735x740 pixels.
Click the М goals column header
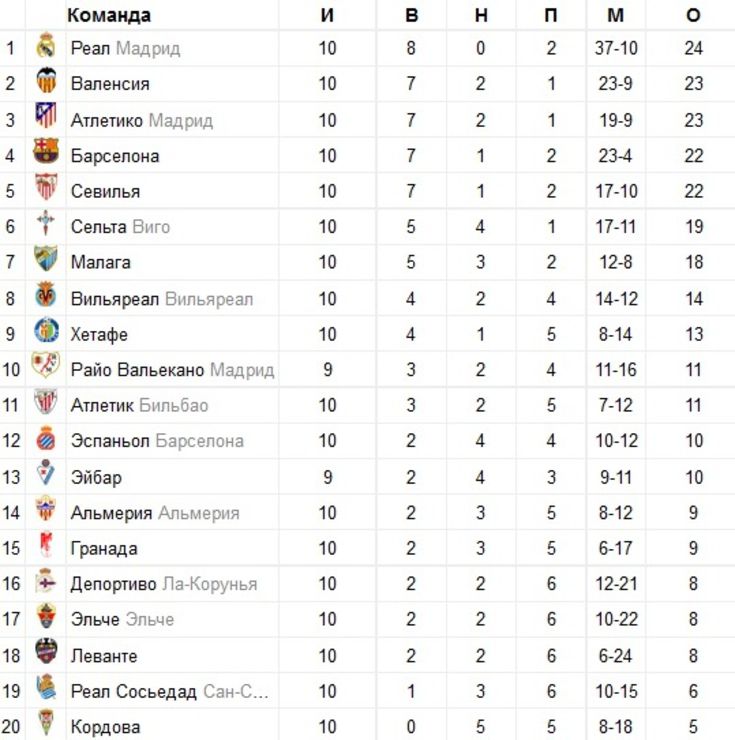click(x=616, y=15)
